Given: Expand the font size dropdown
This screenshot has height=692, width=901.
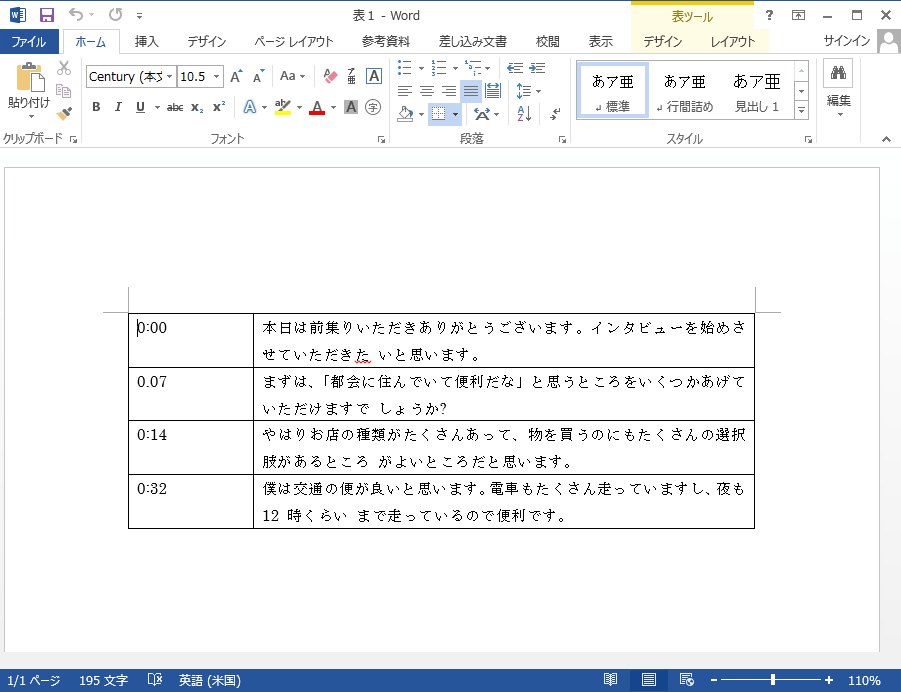Looking at the screenshot, I should click(217, 77).
